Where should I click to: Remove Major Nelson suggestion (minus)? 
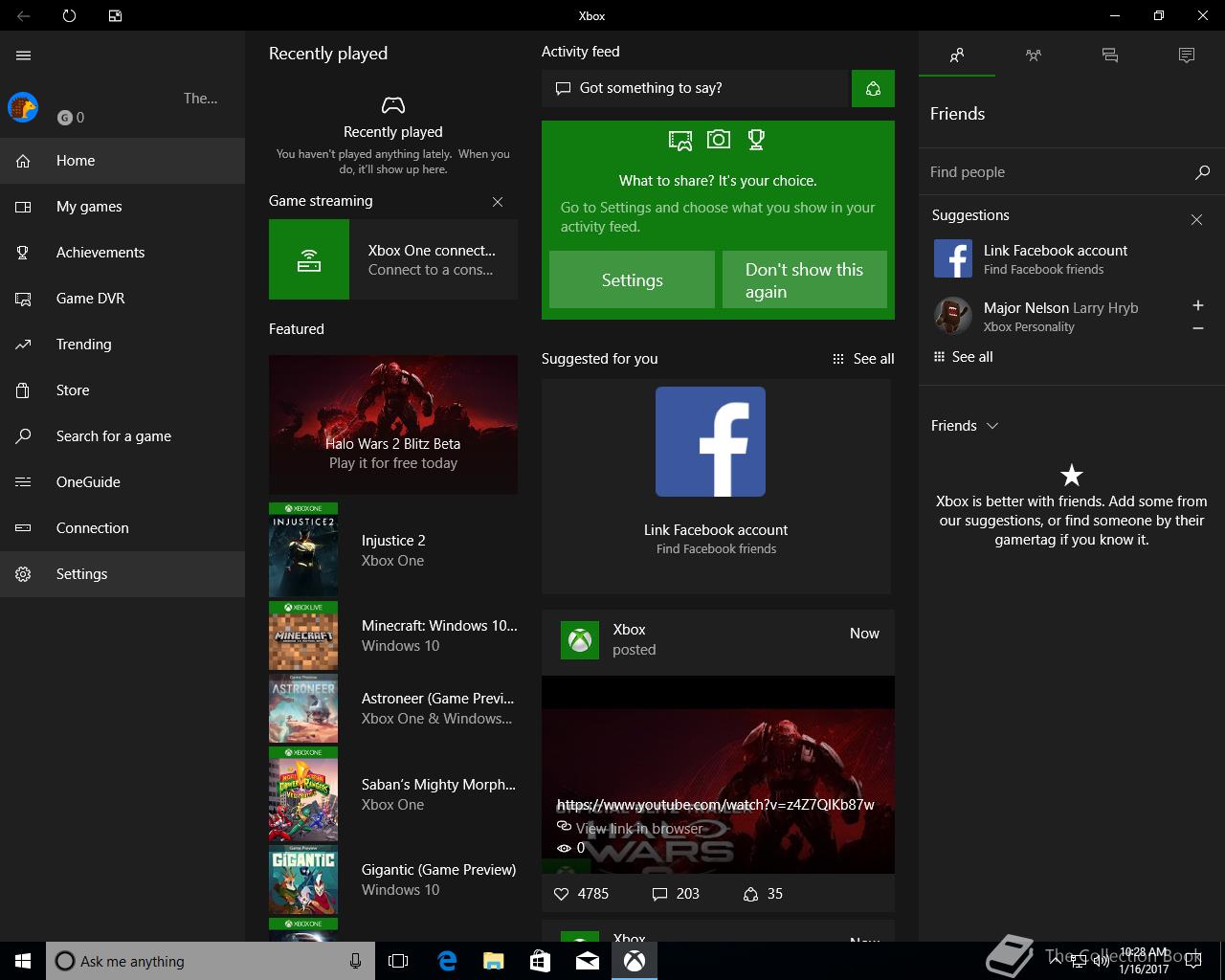1197,328
